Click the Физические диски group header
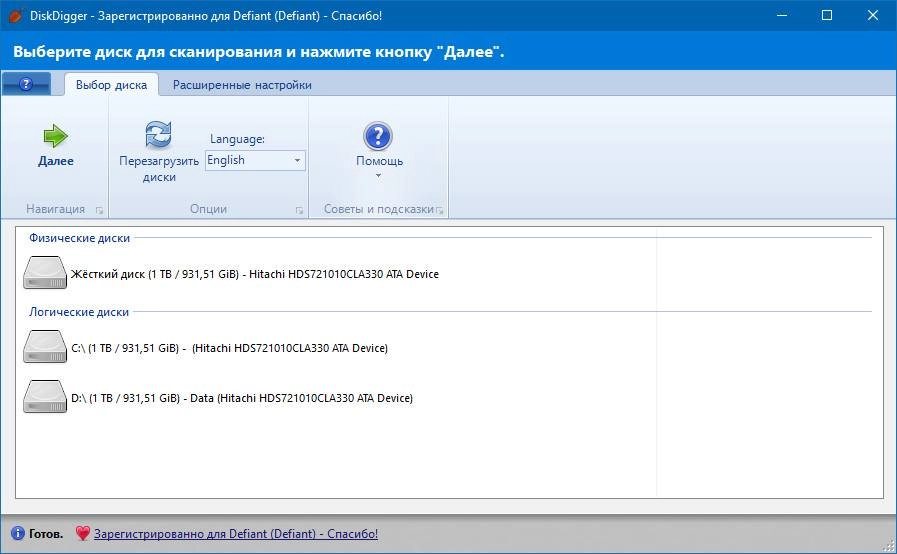 point(80,238)
